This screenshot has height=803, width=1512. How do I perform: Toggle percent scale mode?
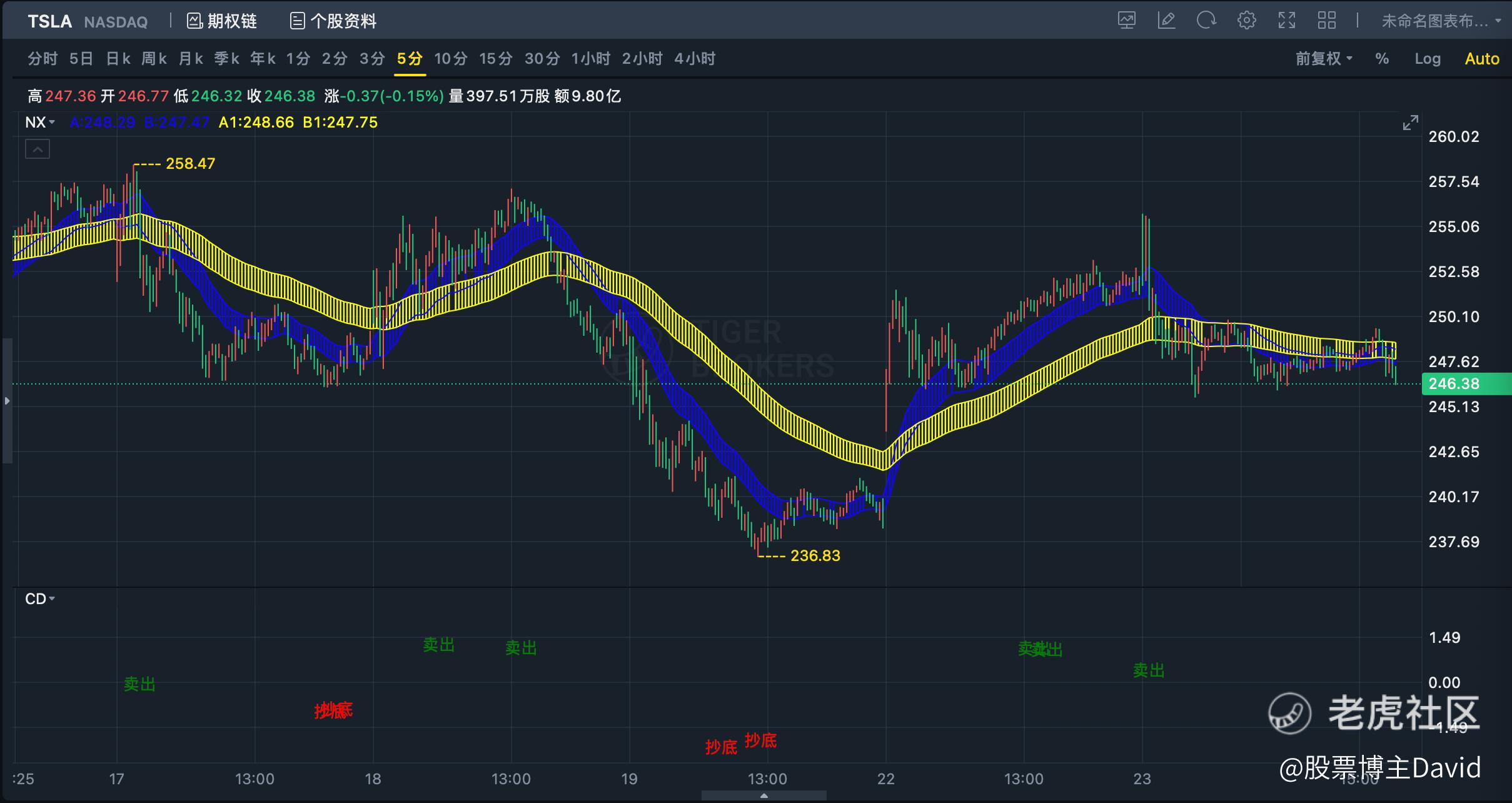point(1382,59)
